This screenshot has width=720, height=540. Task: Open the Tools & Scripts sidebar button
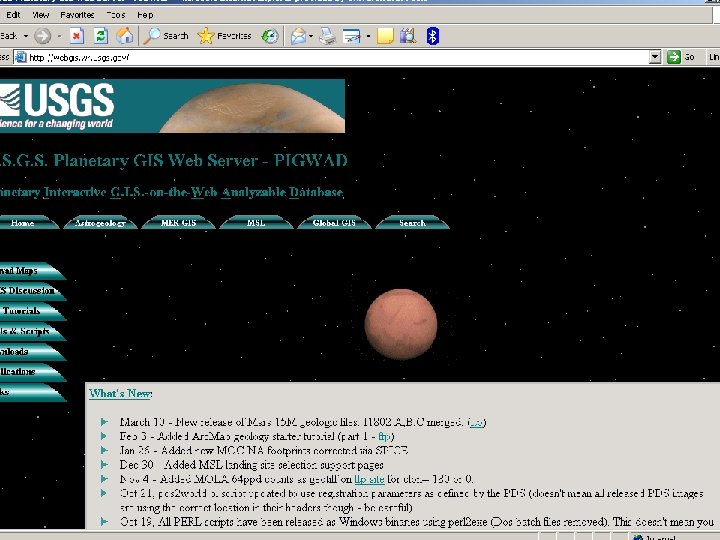30,332
